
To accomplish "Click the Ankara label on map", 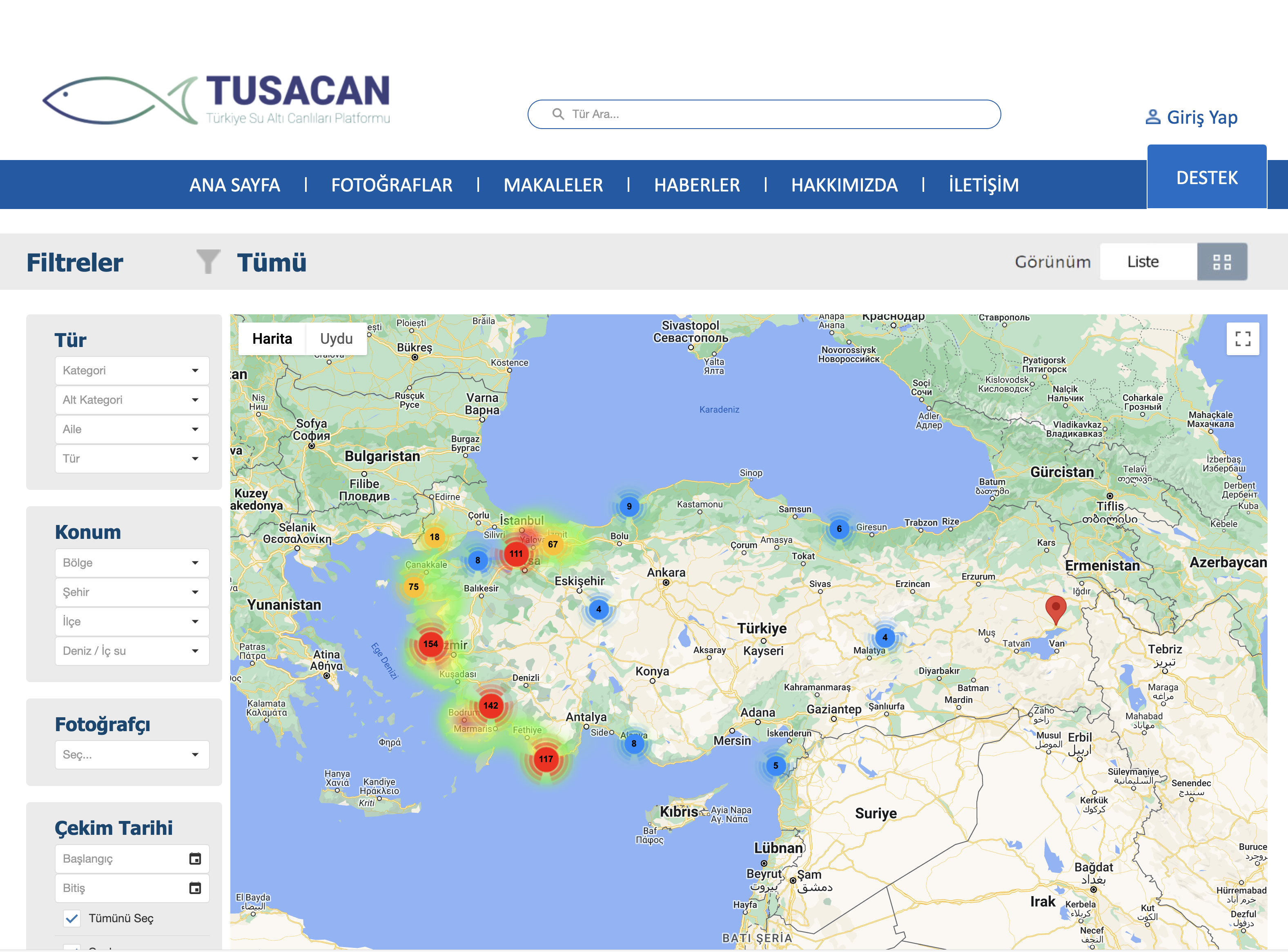I will click(666, 573).
